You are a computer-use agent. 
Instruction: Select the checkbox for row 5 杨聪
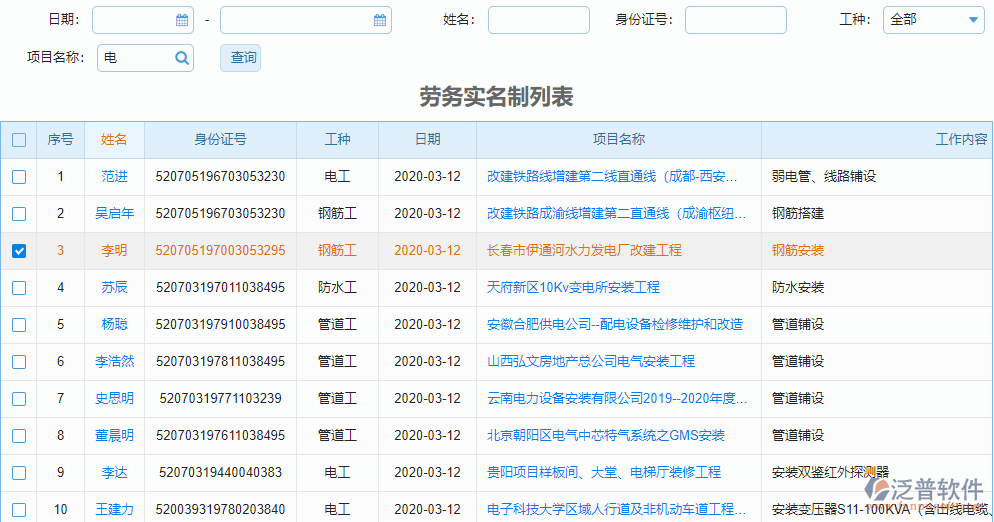[19, 325]
